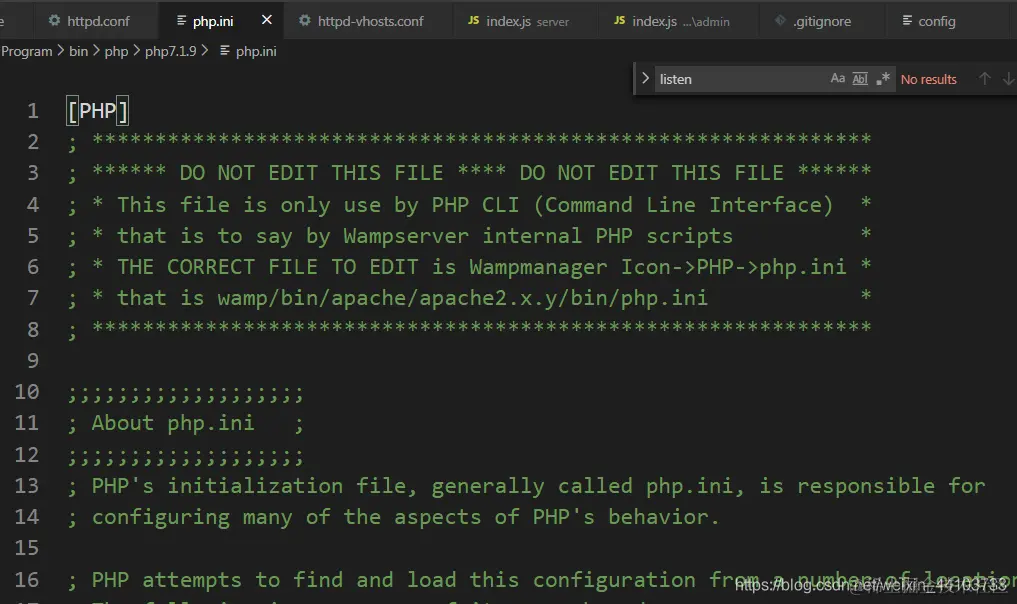
Task: Click php.ini breadcrumb file
Action: [x=256, y=51]
